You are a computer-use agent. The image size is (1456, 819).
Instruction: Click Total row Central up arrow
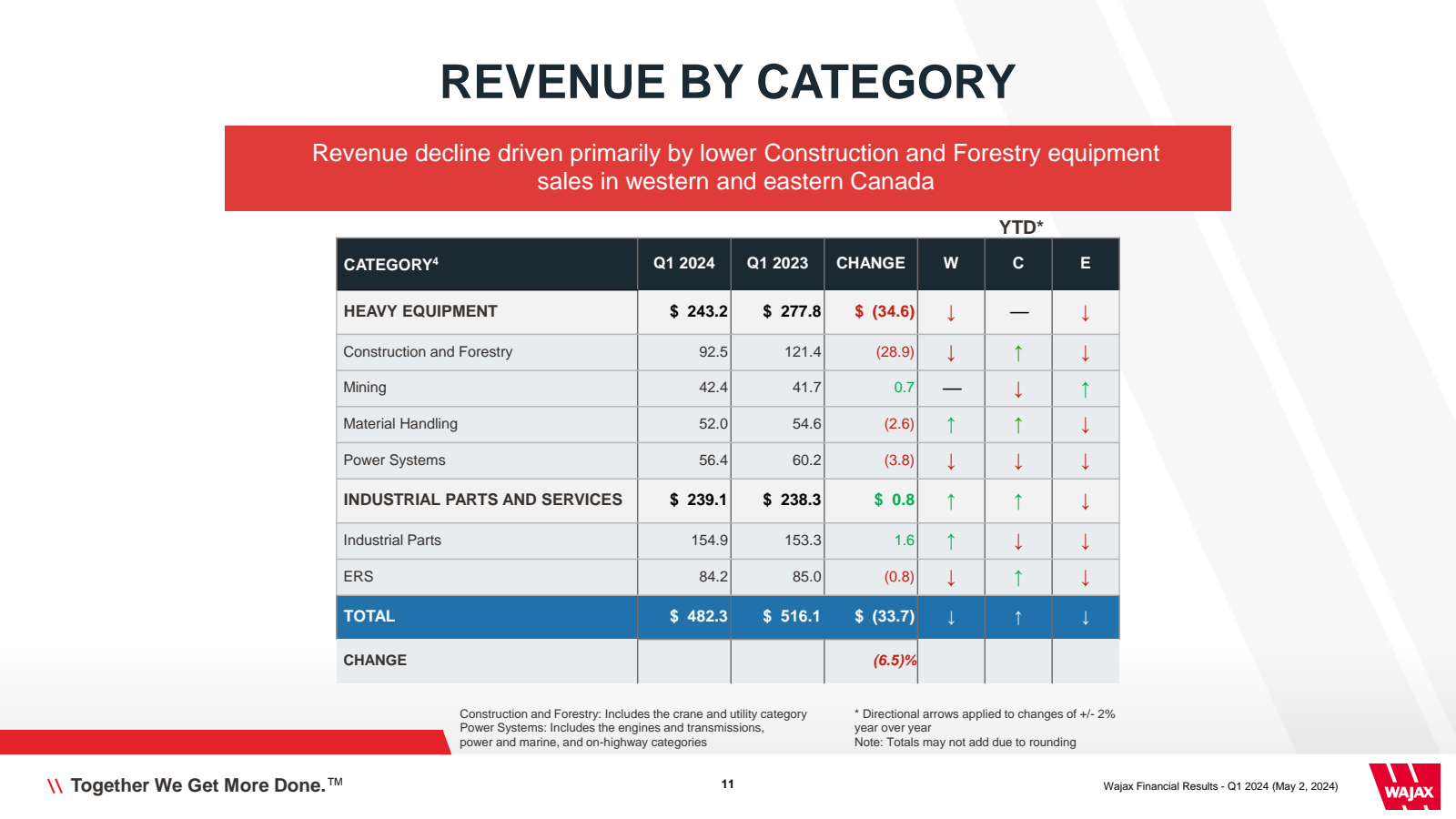(1018, 618)
